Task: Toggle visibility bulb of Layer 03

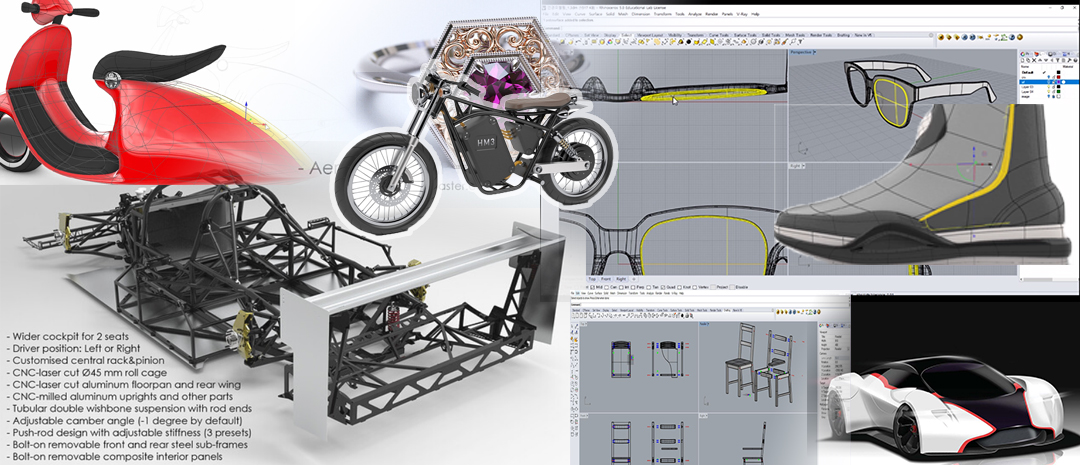Action: pos(1048,87)
